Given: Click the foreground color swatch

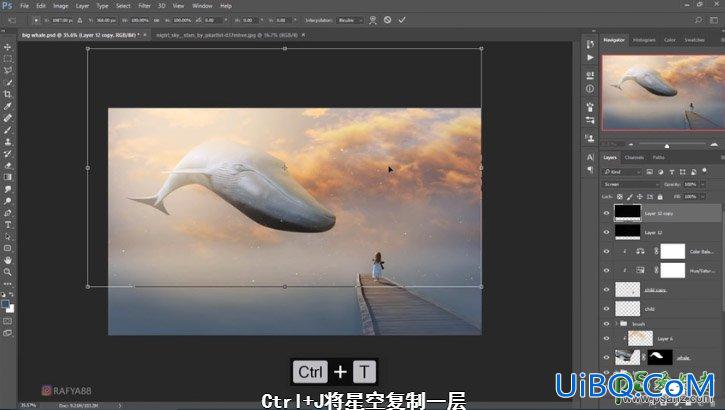Looking at the screenshot, I should (5, 305).
